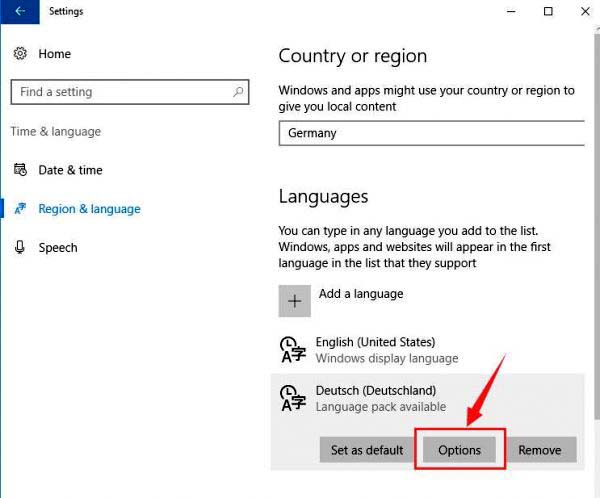Open Home via the gear icon
Screen dimensions: 600x498
[20, 54]
